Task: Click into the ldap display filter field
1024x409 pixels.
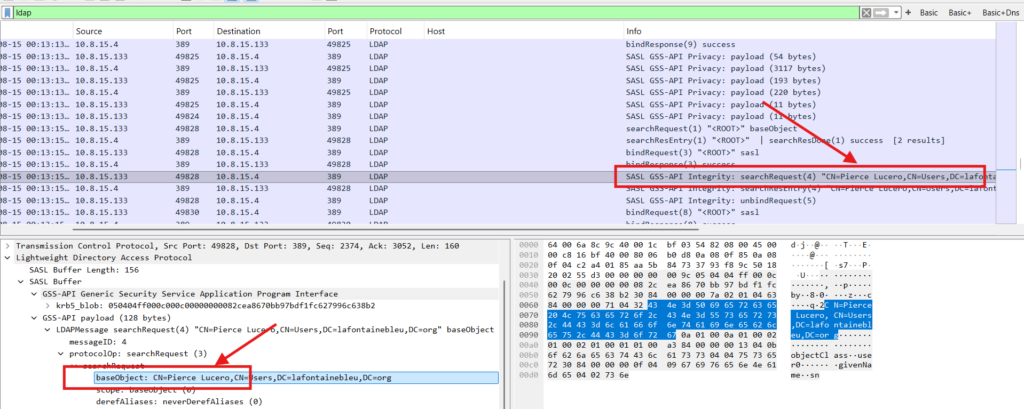Action: click(400, 12)
